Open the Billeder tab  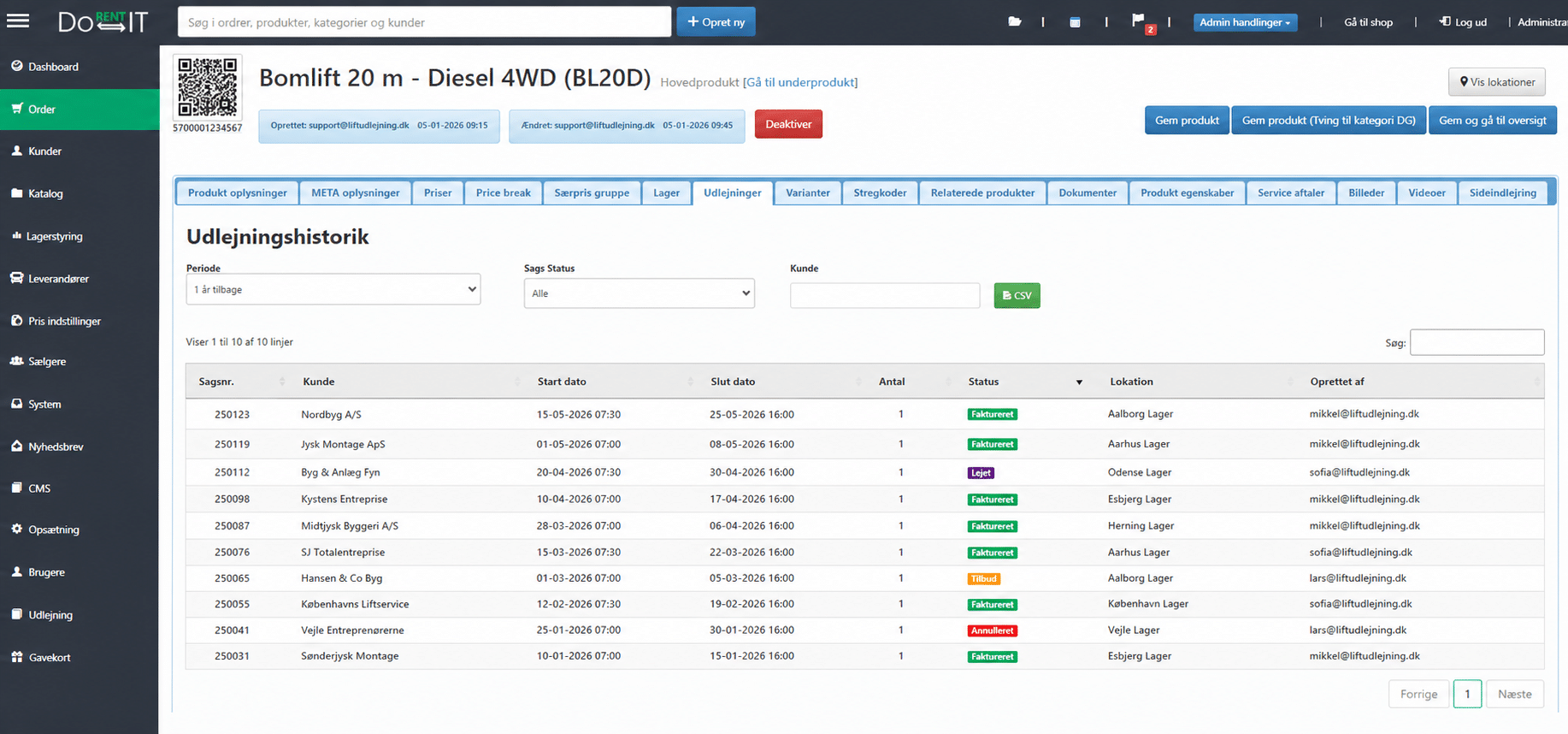[1366, 193]
